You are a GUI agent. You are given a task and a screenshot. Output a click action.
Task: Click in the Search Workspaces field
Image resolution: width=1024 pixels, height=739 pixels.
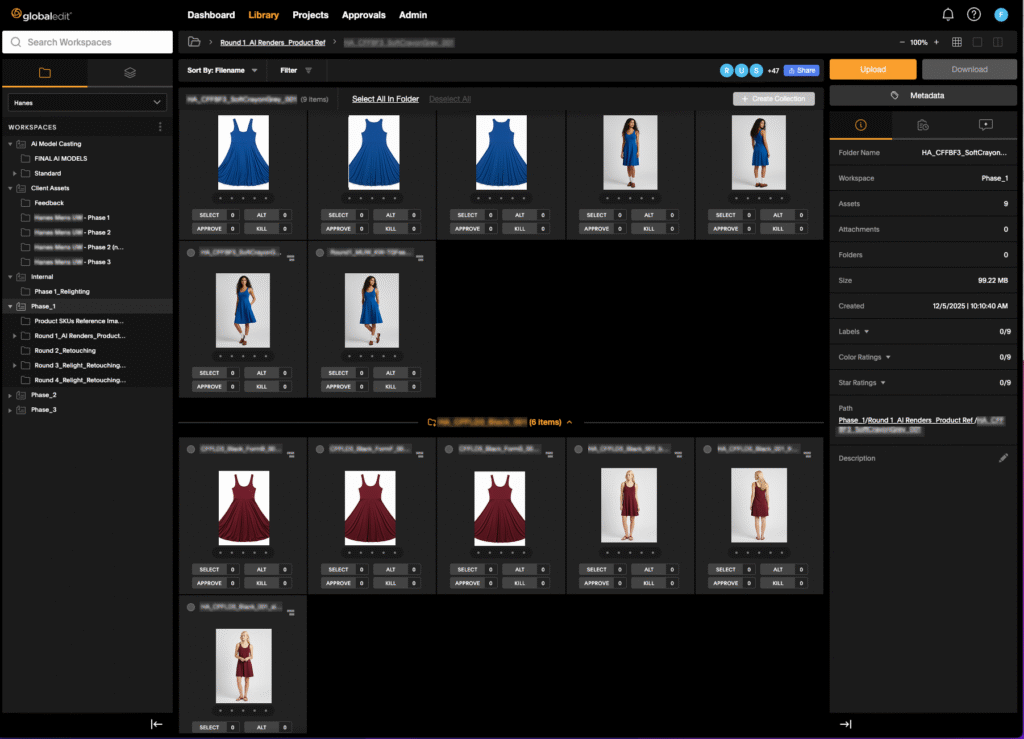pos(88,42)
